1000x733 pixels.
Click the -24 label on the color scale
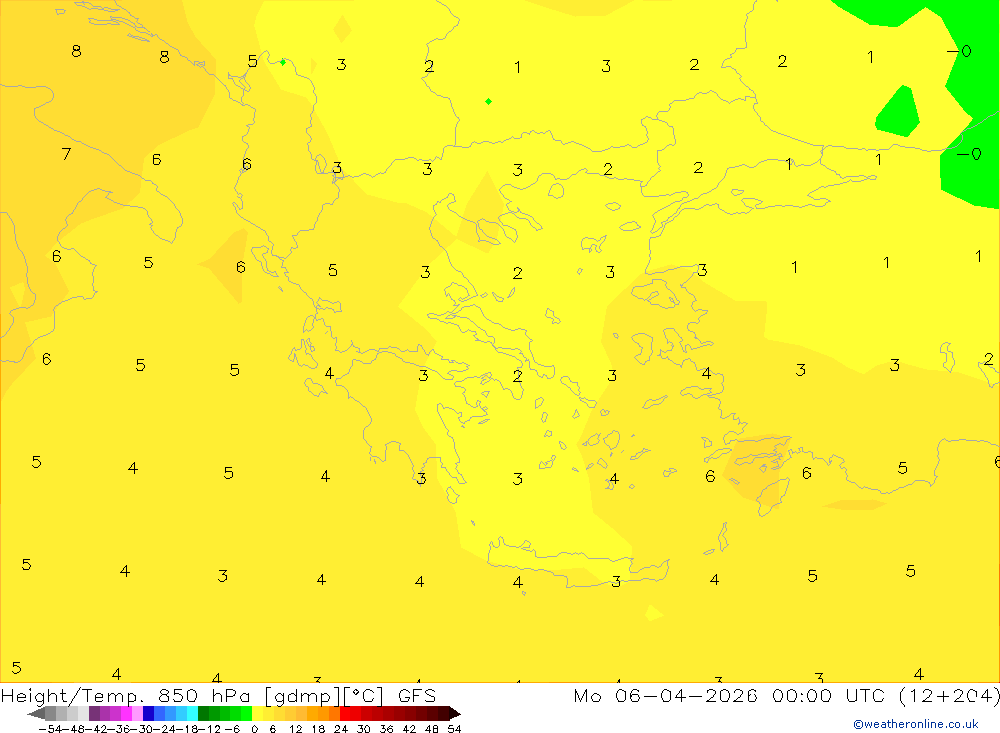165,729
